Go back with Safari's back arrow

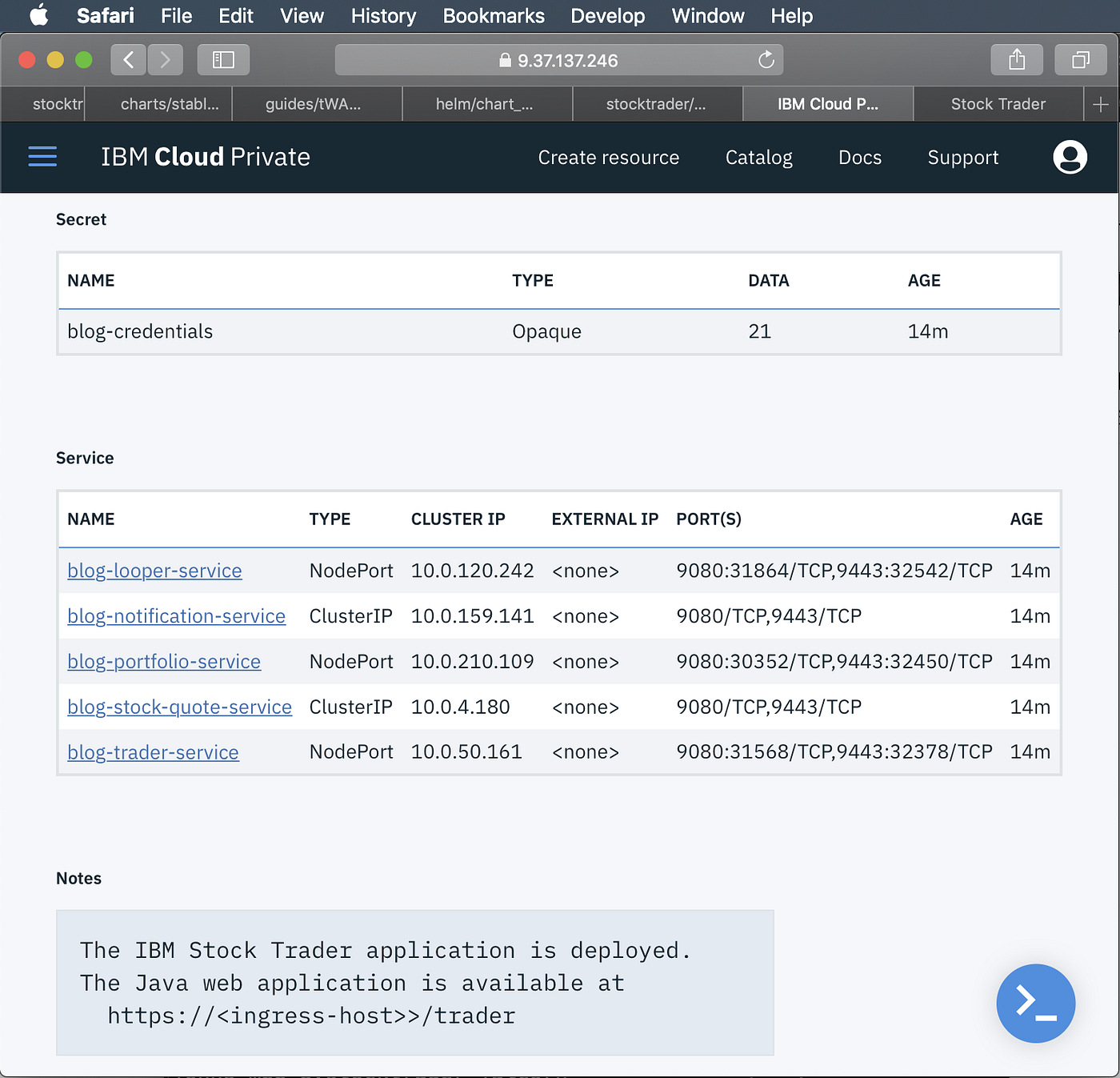coord(128,60)
